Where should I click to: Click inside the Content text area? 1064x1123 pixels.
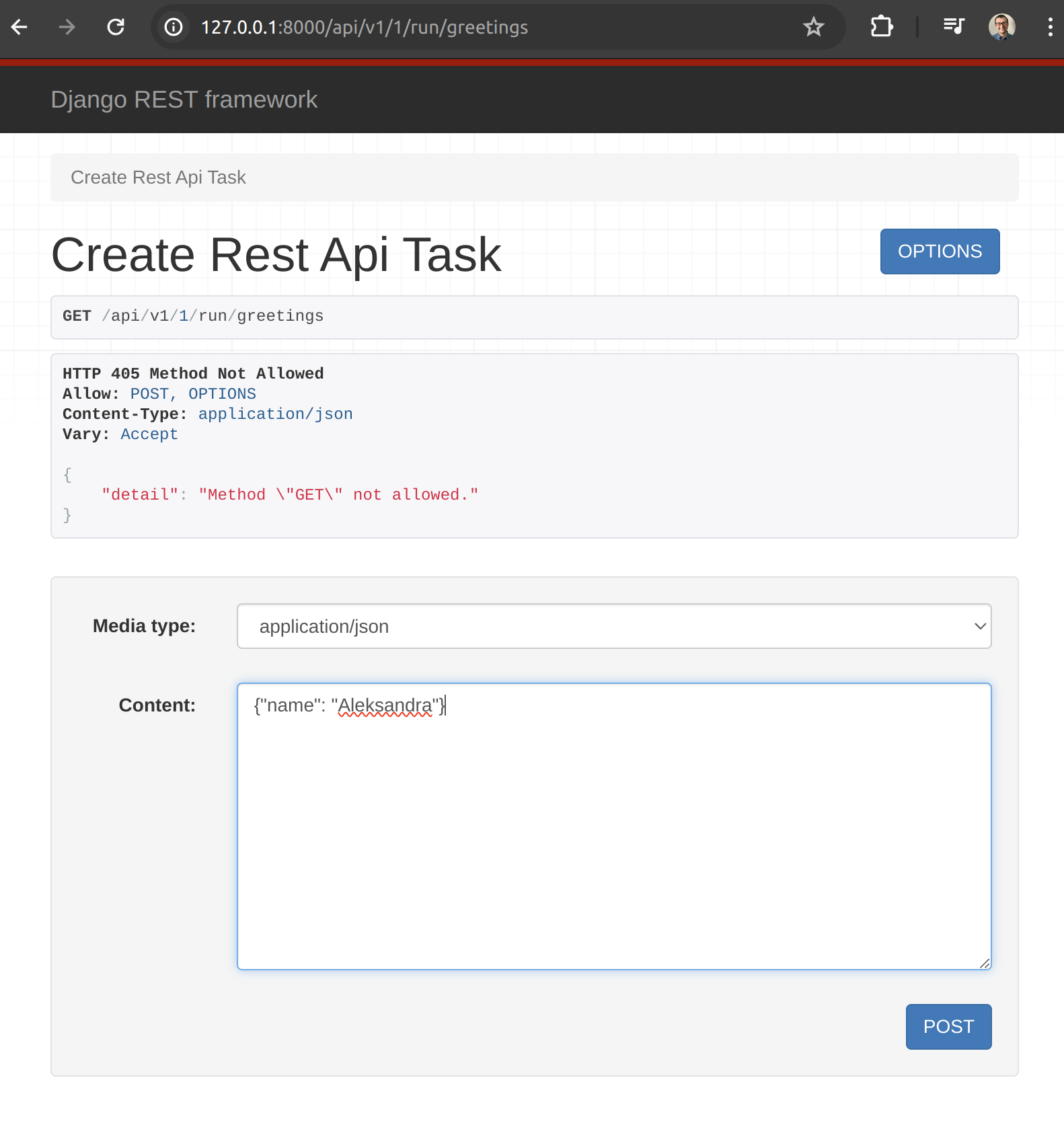tap(614, 826)
